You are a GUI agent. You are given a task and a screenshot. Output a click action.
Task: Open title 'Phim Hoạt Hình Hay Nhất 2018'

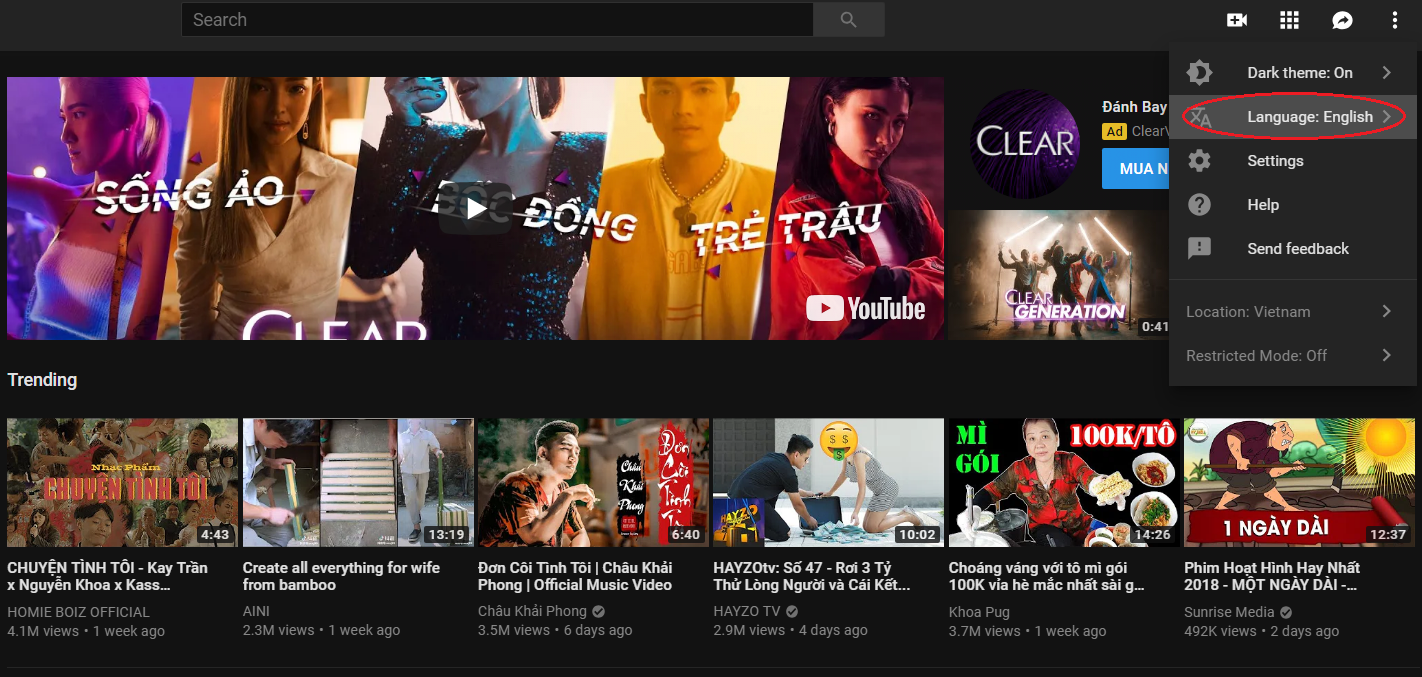point(1272,576)
